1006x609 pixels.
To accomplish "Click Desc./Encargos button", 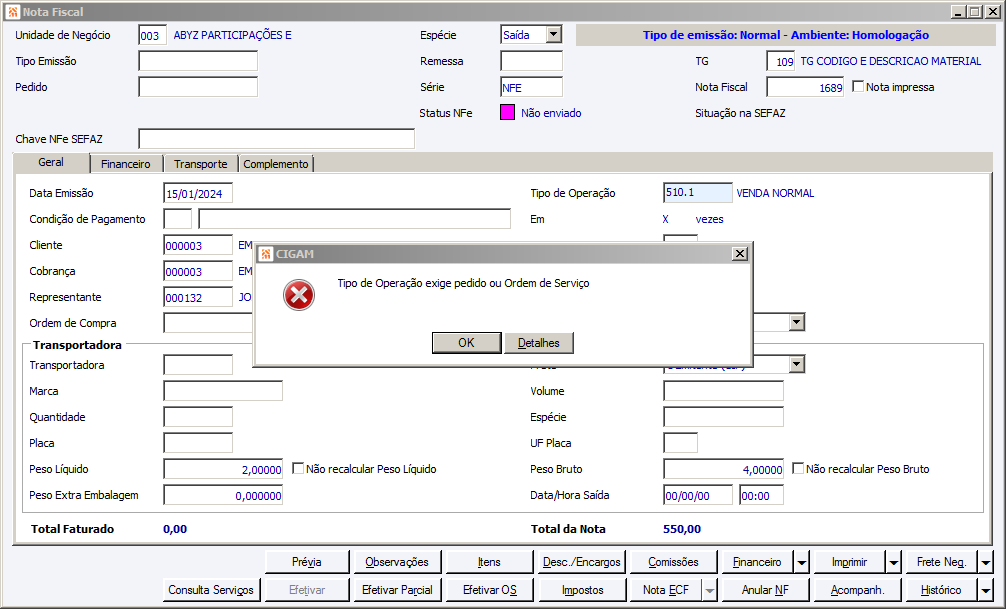I will click(x=581, y=562).
